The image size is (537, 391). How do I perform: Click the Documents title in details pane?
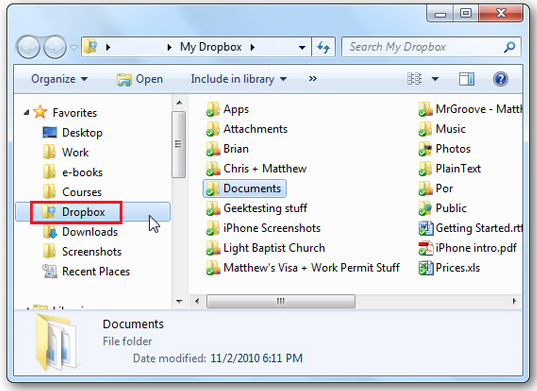coord(133,324)
